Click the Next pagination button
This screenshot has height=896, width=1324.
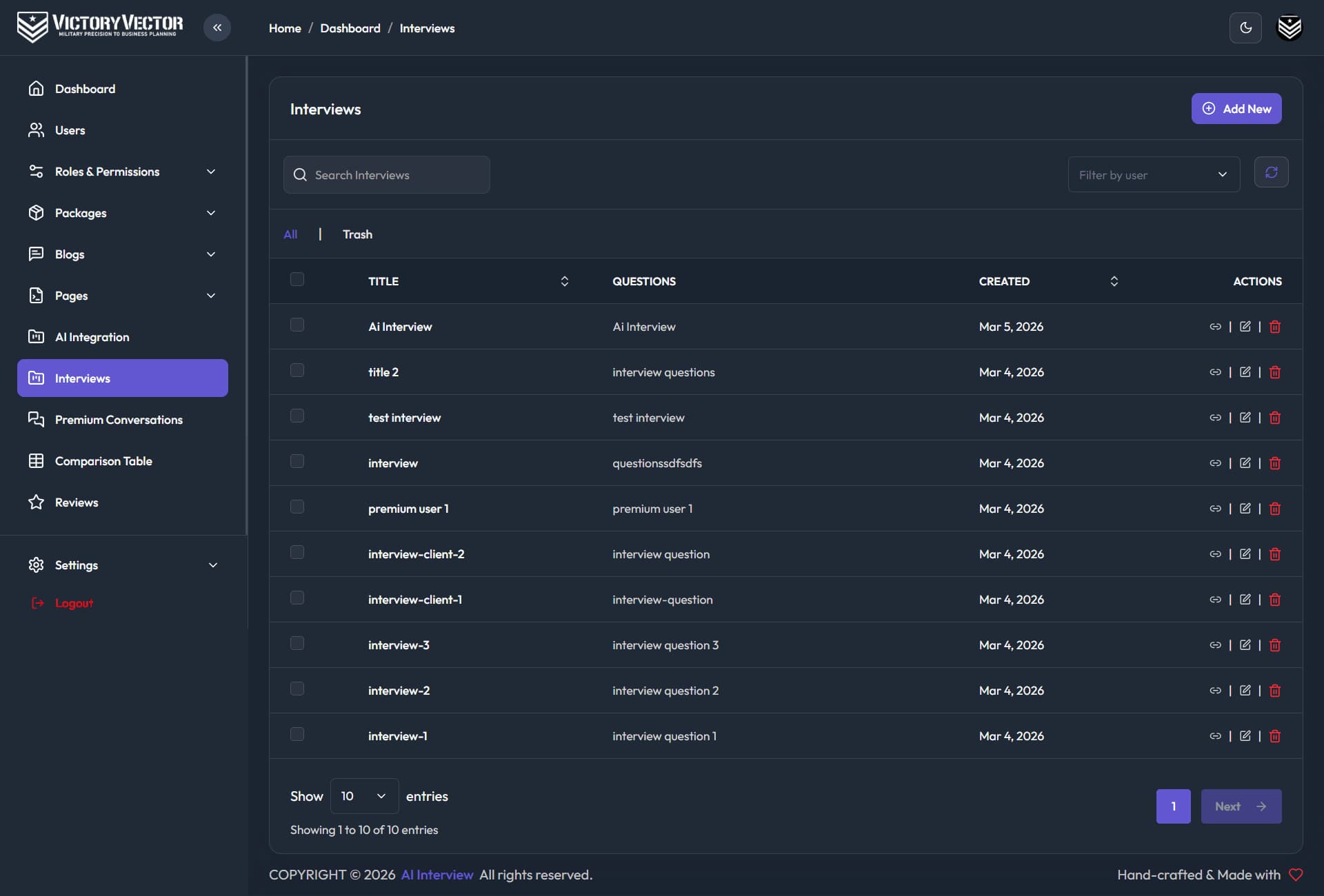[x=1241, y=806]
